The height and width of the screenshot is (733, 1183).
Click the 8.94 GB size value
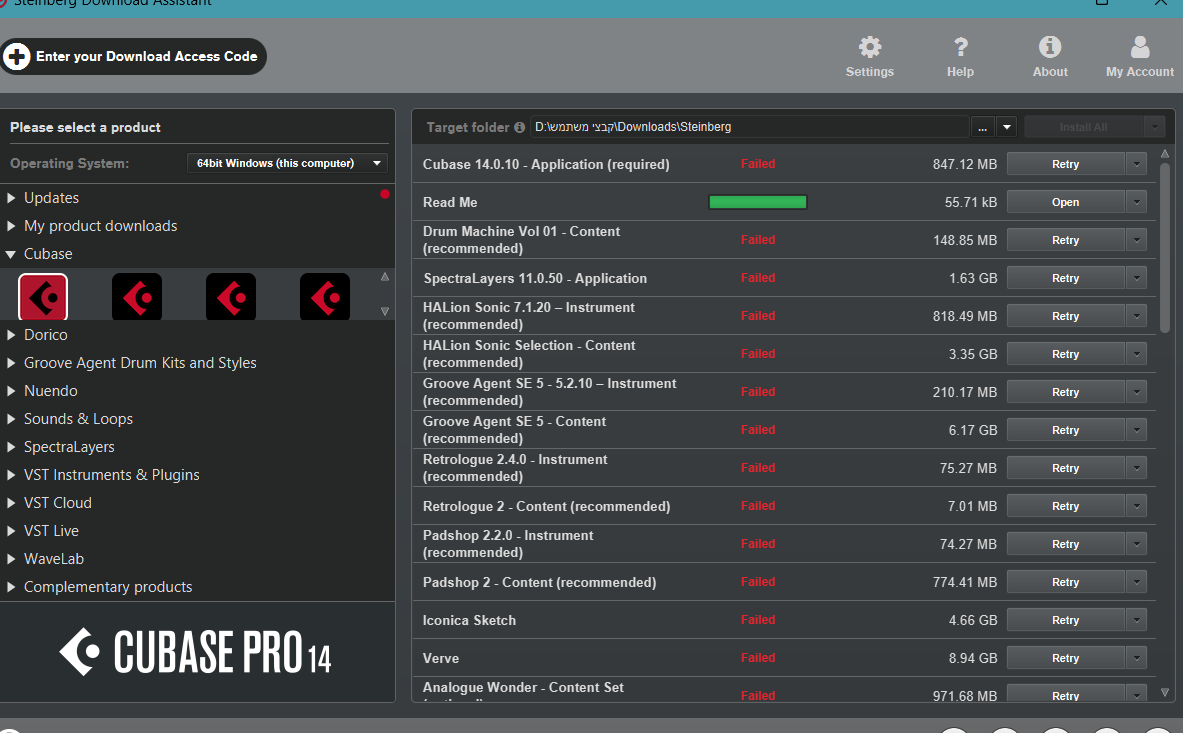click(x=973, y=658)
